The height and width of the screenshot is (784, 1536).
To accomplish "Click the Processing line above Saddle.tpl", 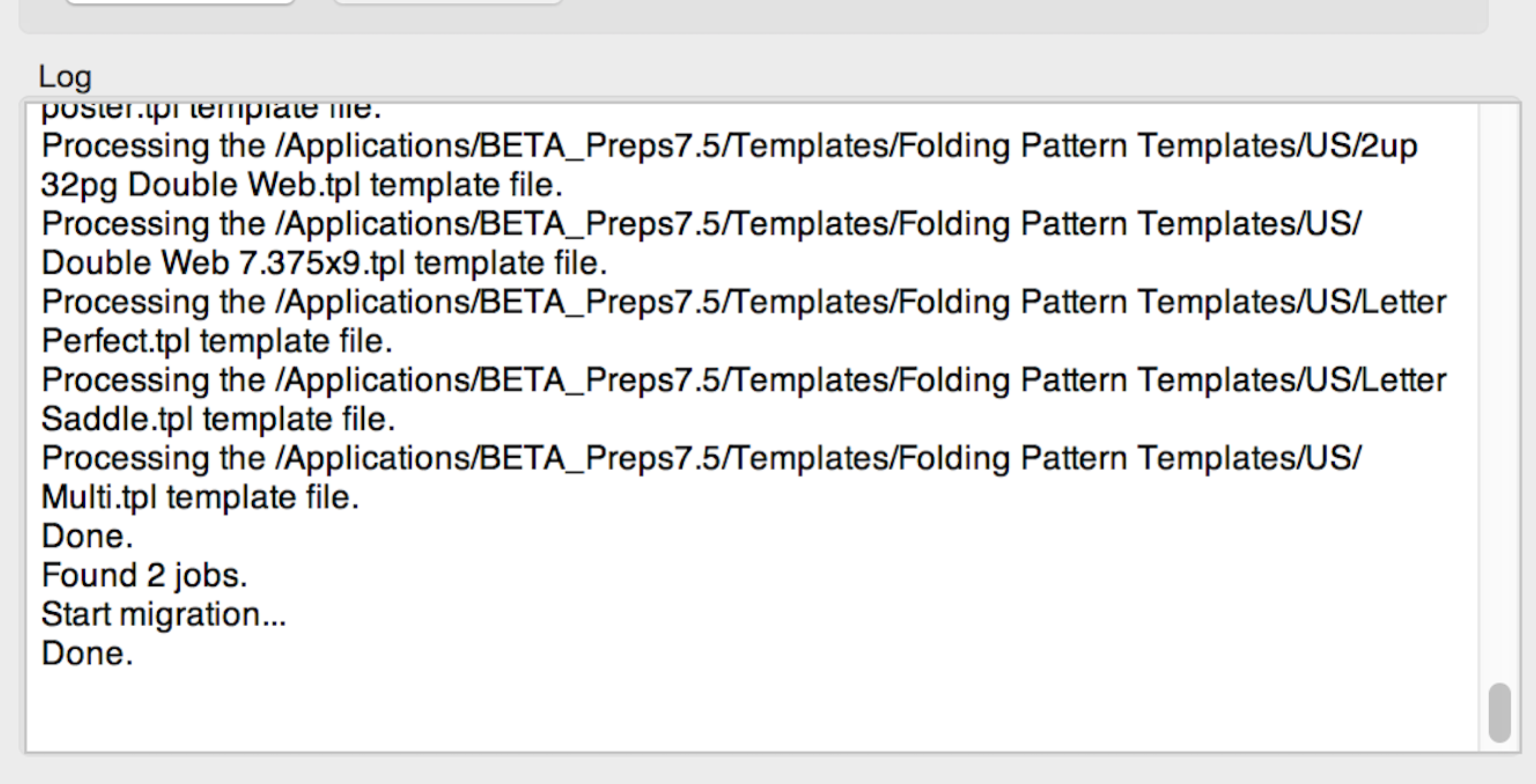I will (x=744, y=380).
